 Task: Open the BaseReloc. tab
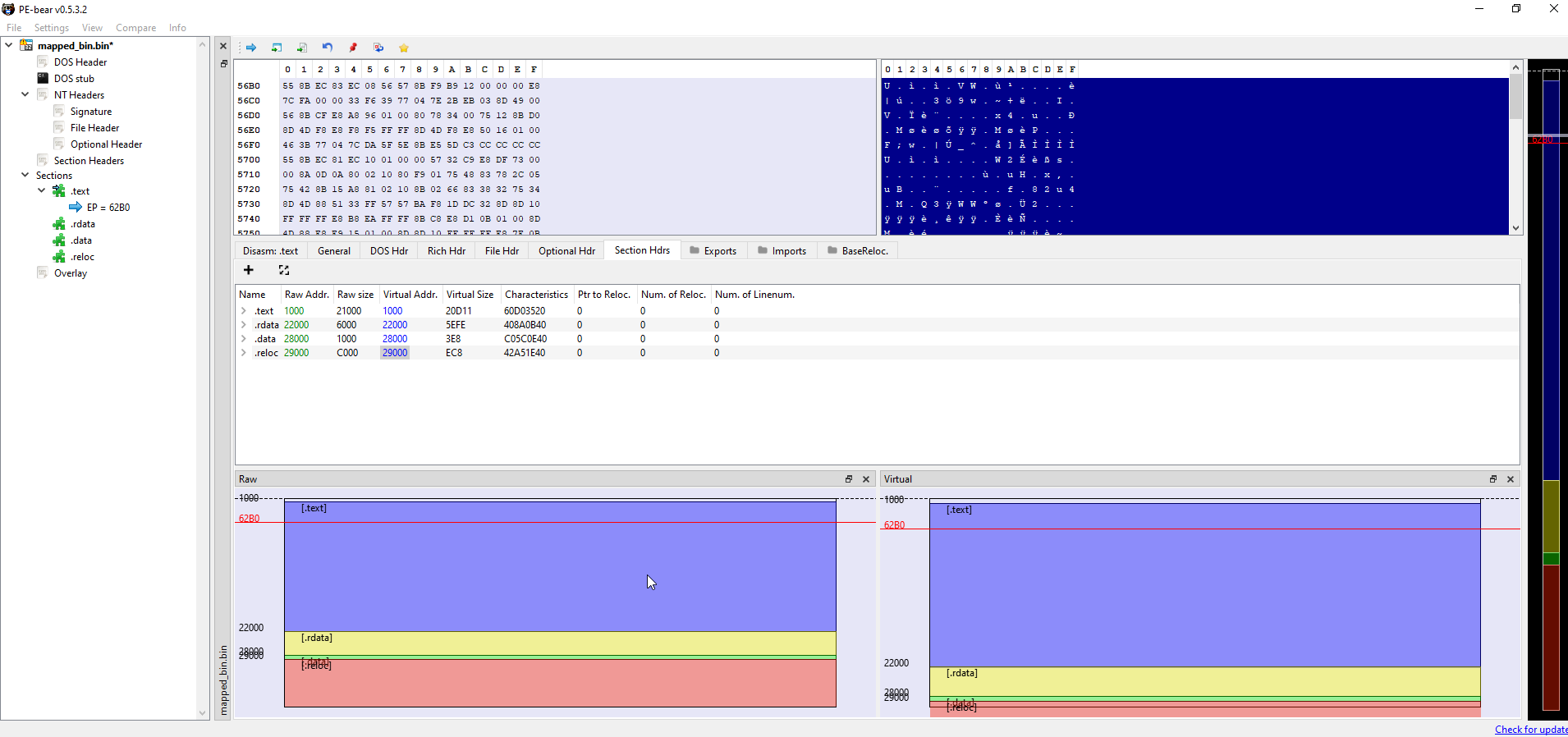coord(858,250)
